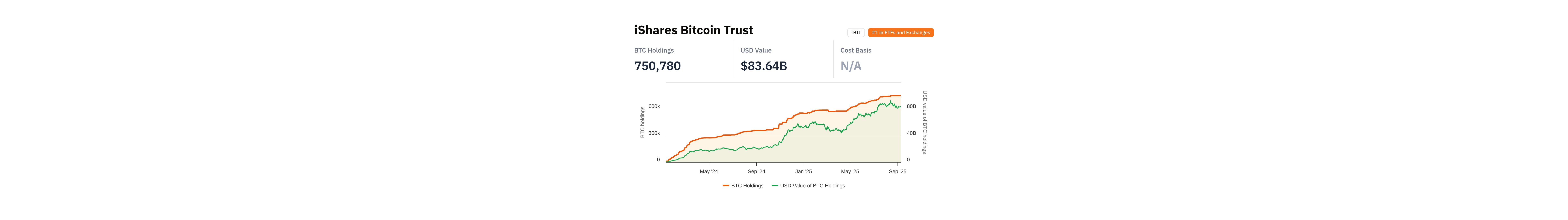Viewport: 1568px width, 220px height.
Task: Click the 80B right axis label
Action: pos(911,106)
